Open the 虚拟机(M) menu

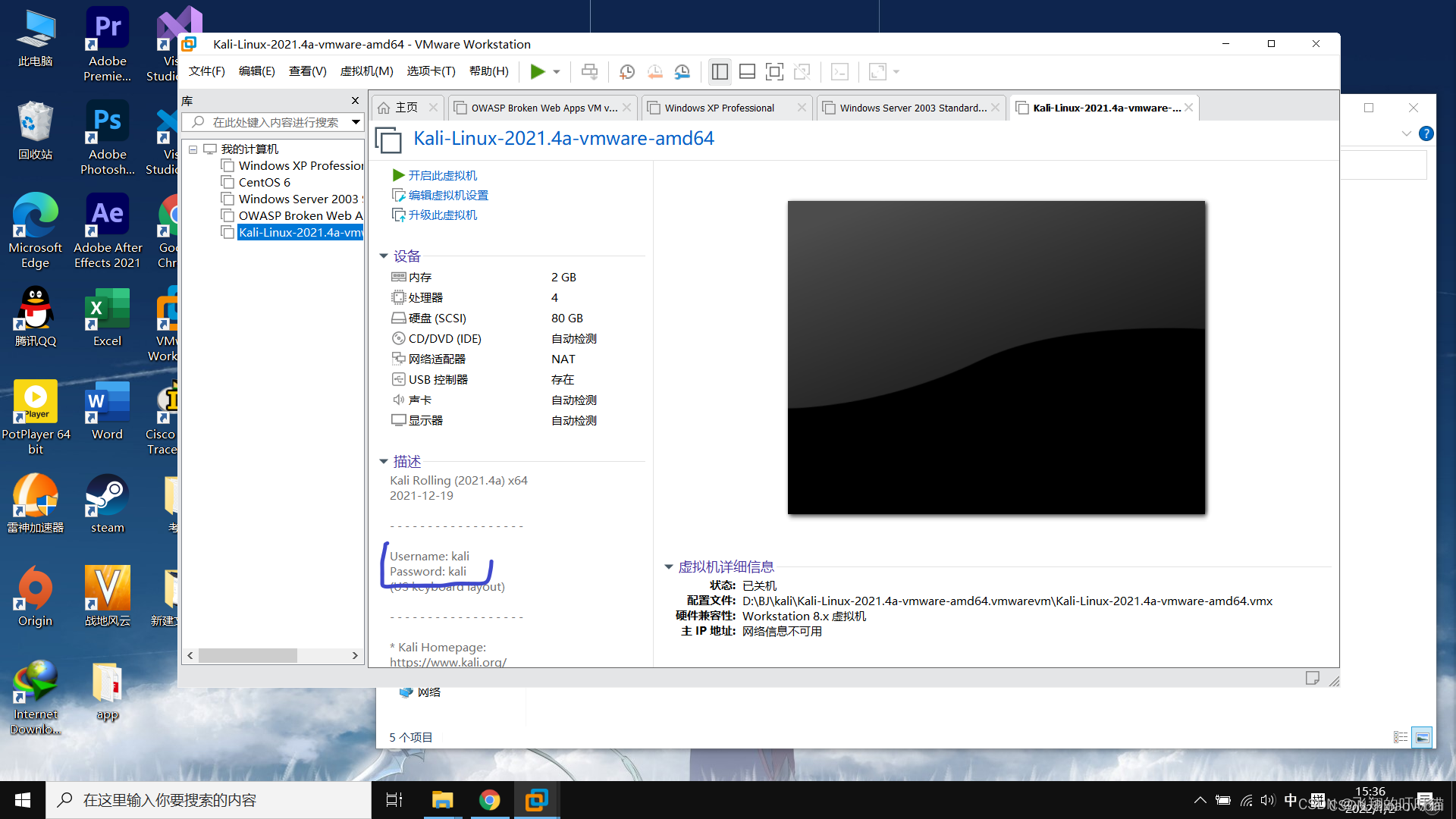point(366,71)
